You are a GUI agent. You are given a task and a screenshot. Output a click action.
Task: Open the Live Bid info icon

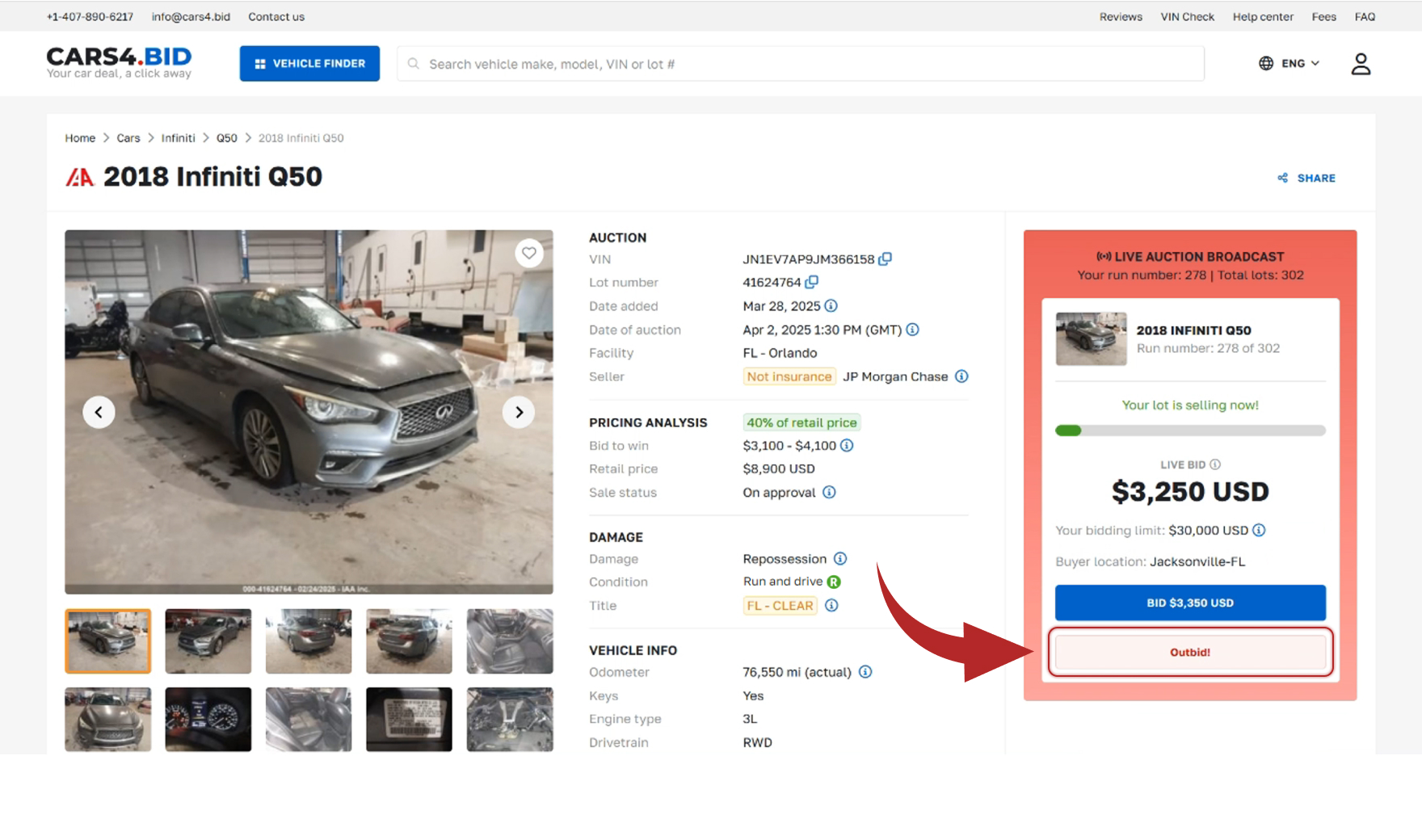[x=1215, y=464]
